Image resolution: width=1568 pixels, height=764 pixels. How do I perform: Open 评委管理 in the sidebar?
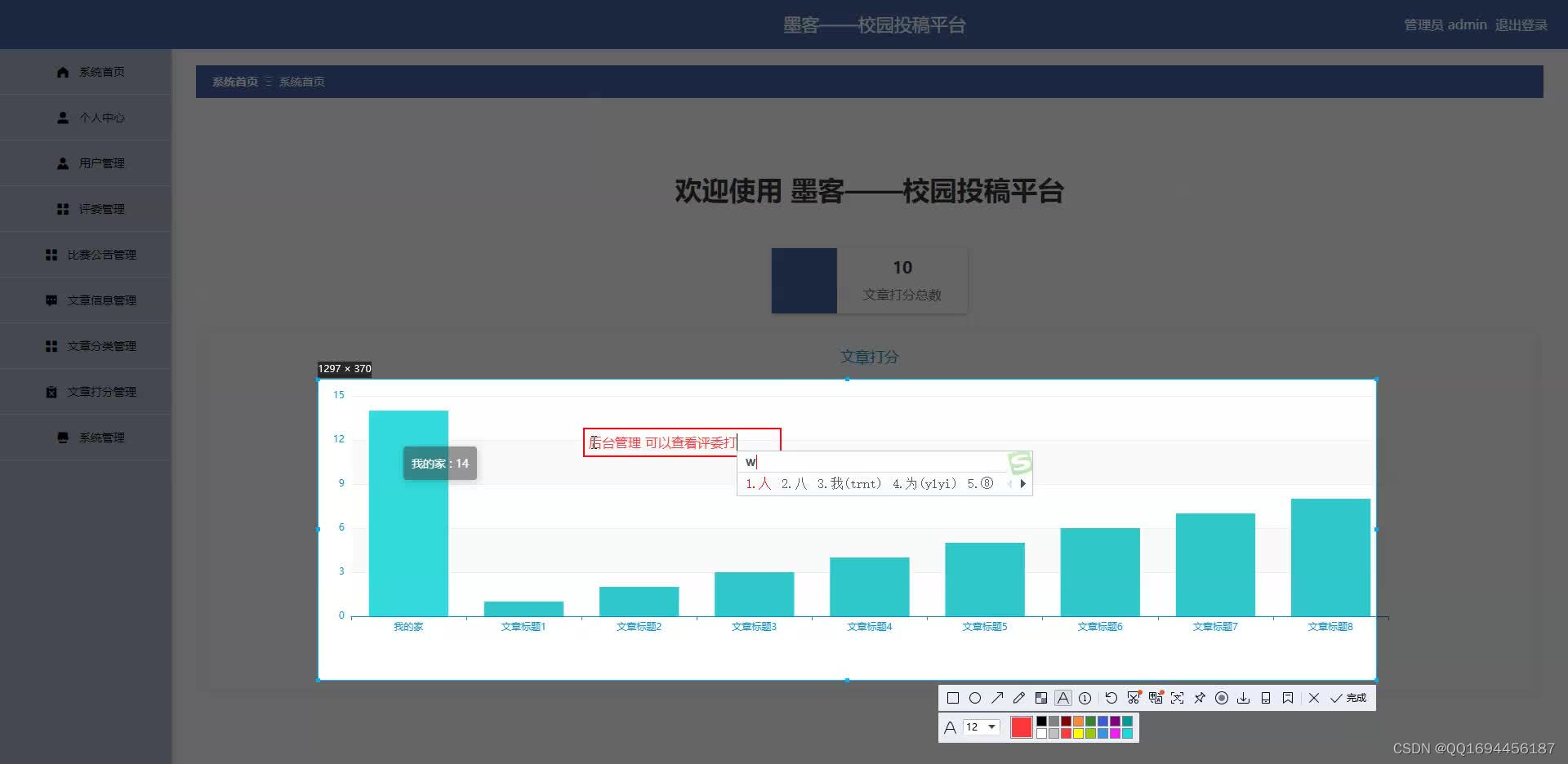point(86,209)
